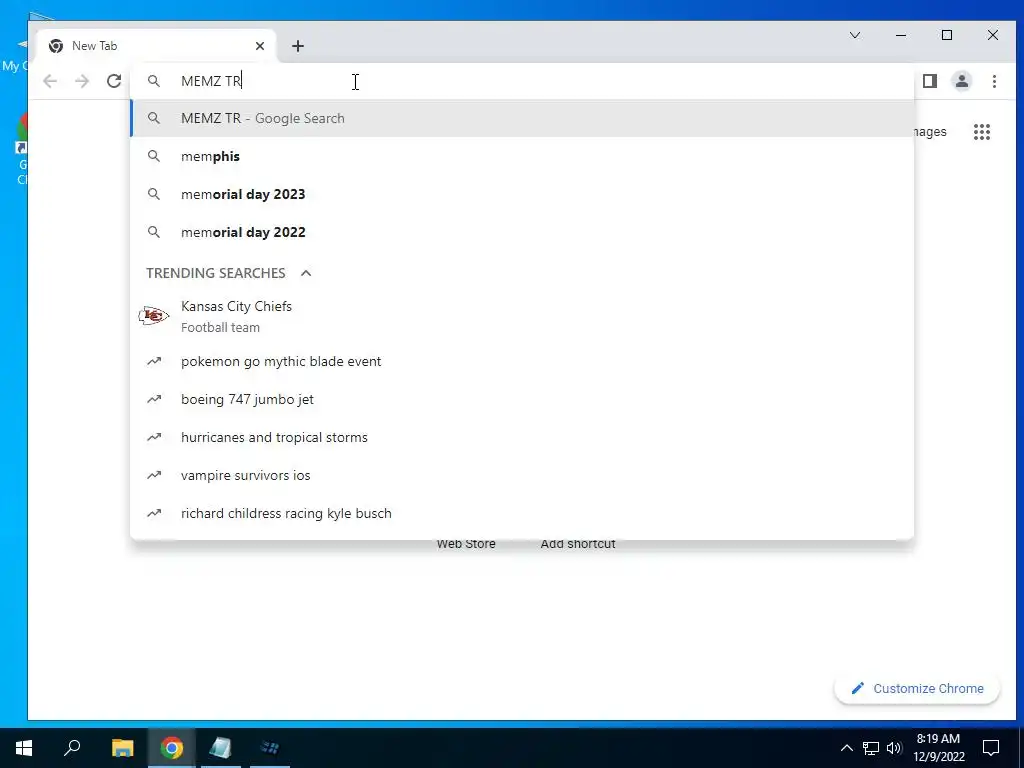
Task: Open the tab search dropdown arrow
Action: (855, 35)
